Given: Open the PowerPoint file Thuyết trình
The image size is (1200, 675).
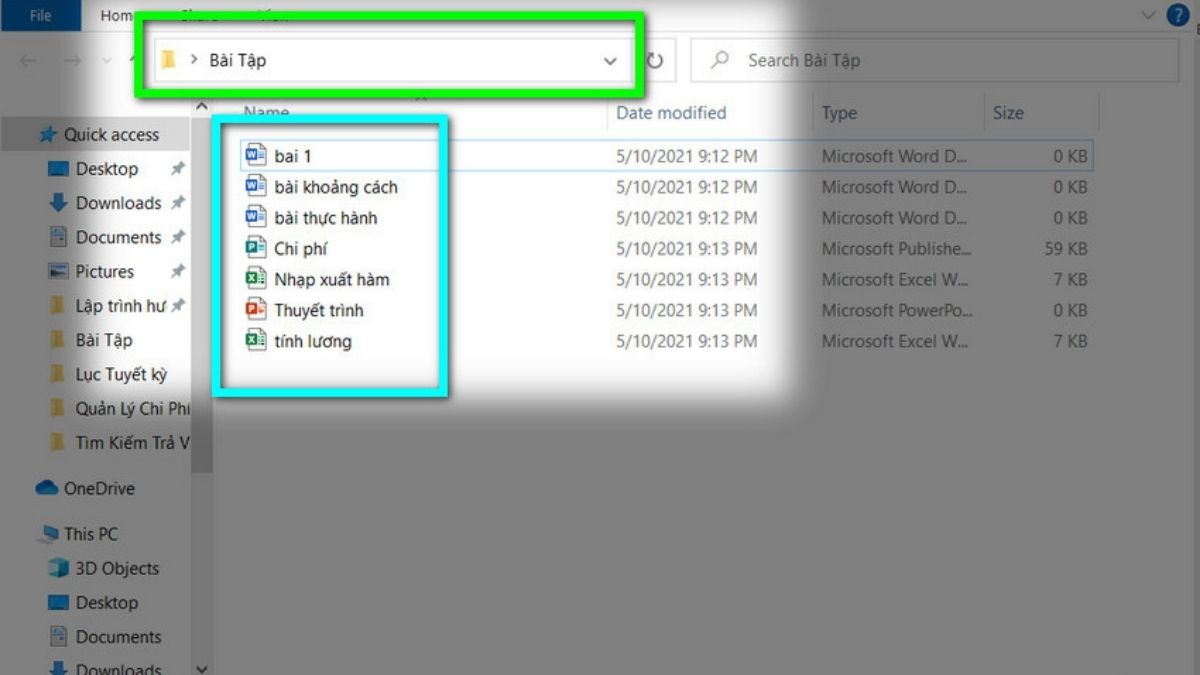Looking at the screenshot, I should click(x=319, y=310).
